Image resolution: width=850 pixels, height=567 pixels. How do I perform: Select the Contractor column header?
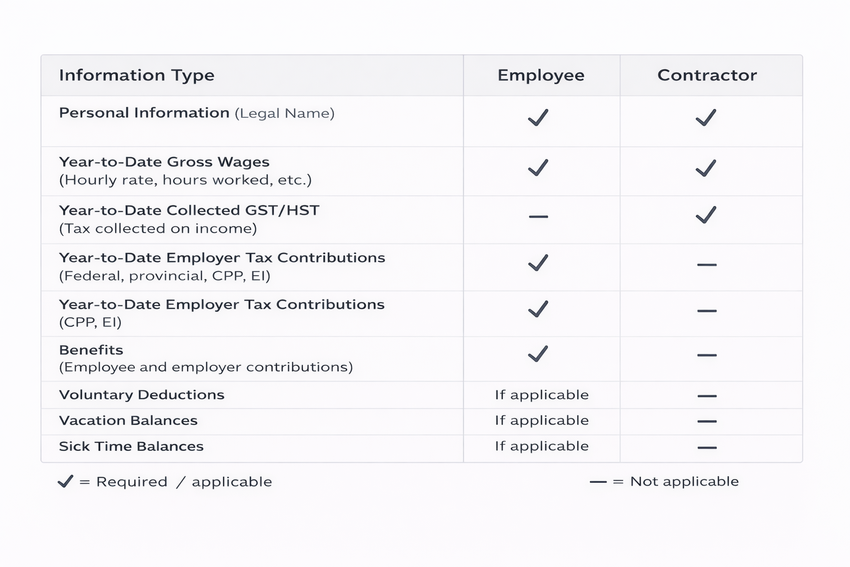coord(707,75)
